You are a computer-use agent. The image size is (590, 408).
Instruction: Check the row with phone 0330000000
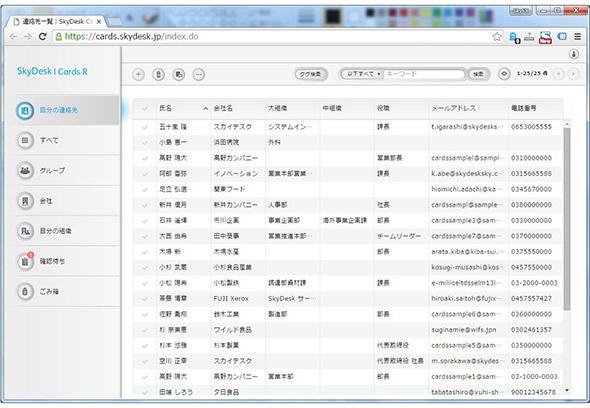pyautogui.click(x=144, y=221)
